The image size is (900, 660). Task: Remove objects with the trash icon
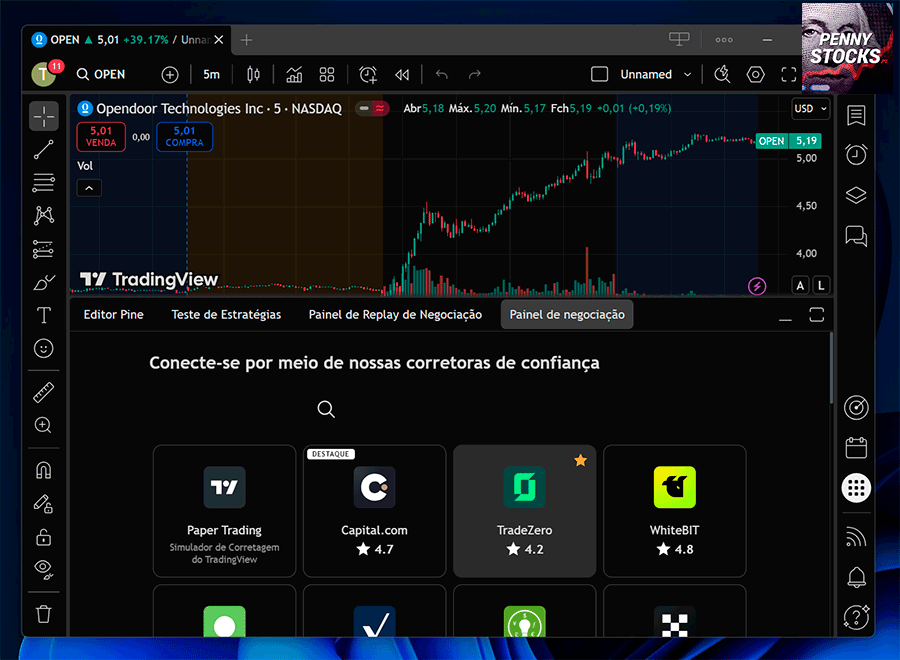coord(44,614)
